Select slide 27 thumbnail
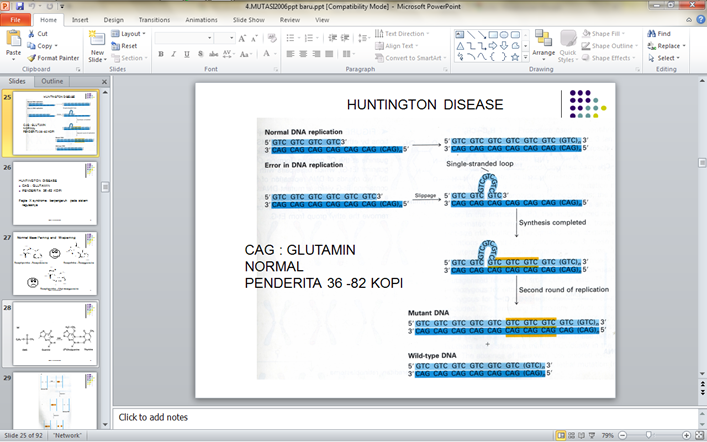This screenshot has width=707, height=442. point(55,263)
